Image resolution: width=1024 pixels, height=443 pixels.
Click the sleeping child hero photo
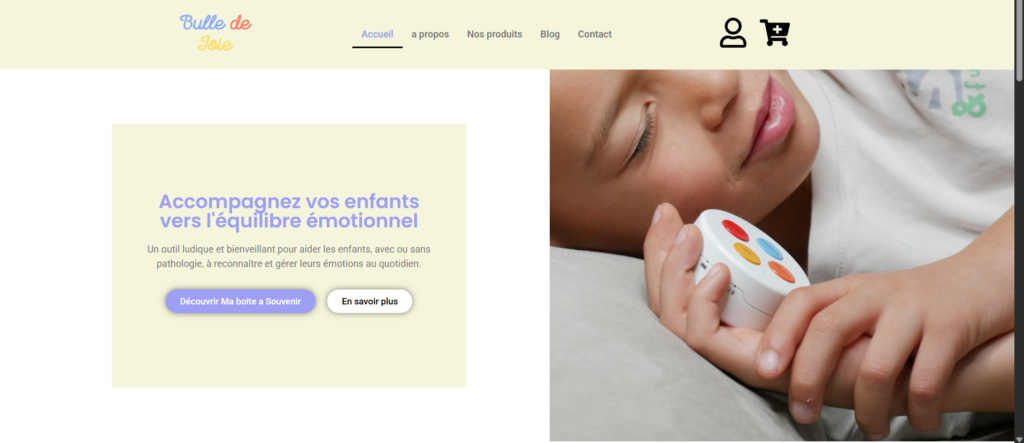point(782,255)
